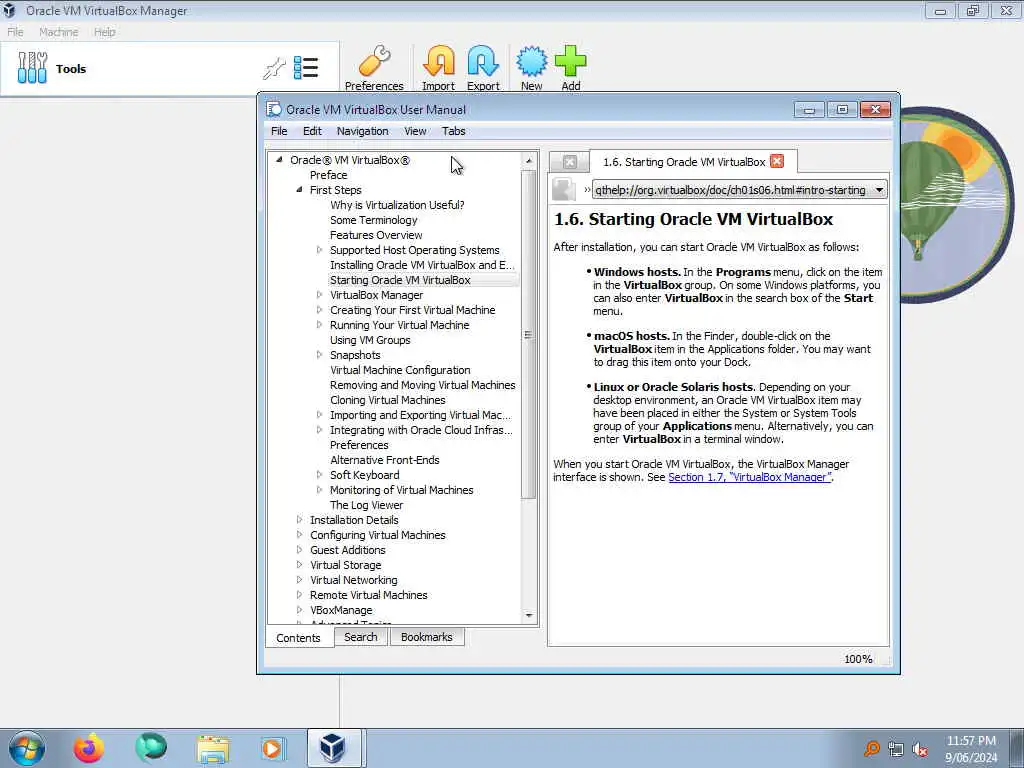Open Virtual Machine Configuration topic
The width and height of the screenshot is (1024, 768).
(x=400, y=370)
